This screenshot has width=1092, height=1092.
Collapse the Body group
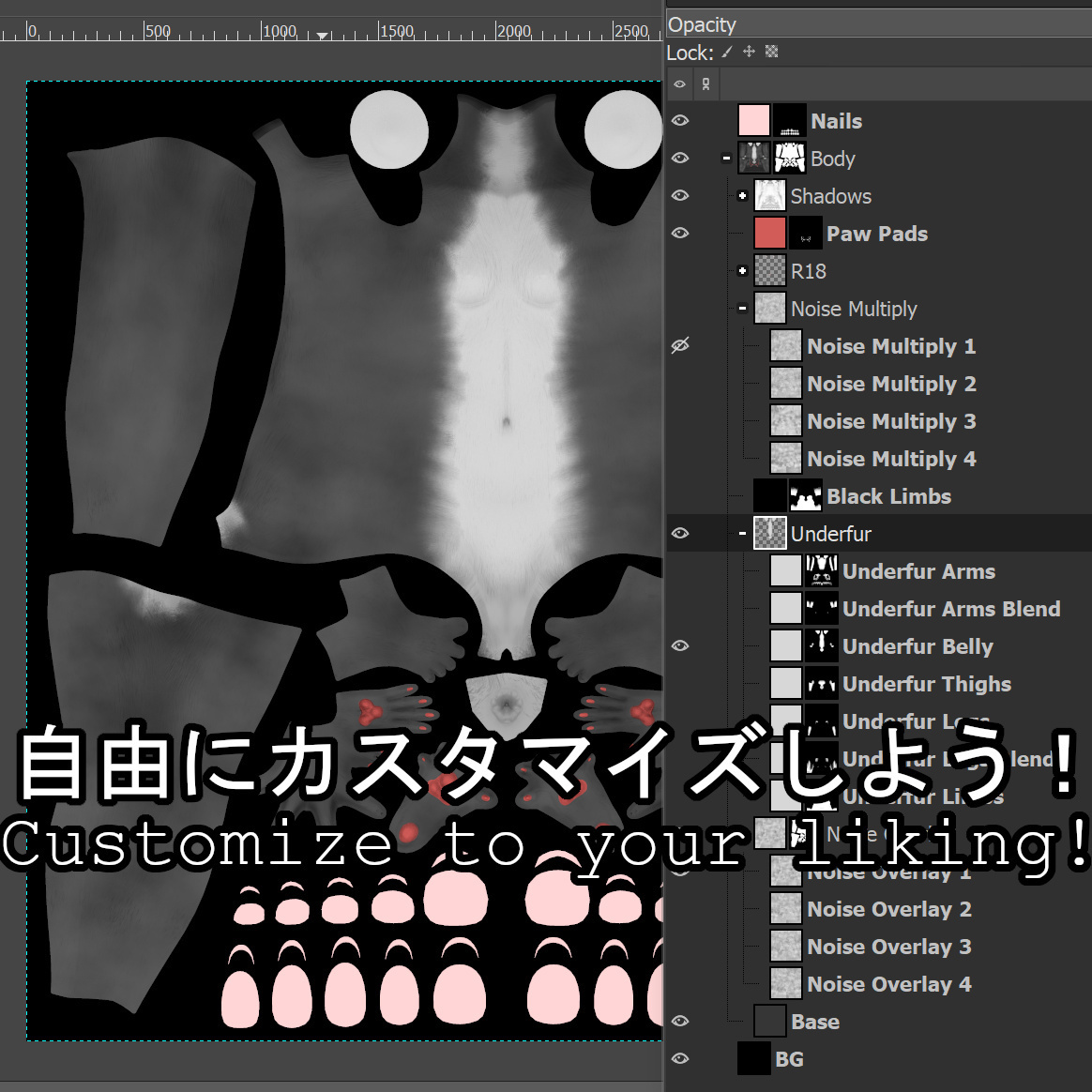tap(726, 158)
